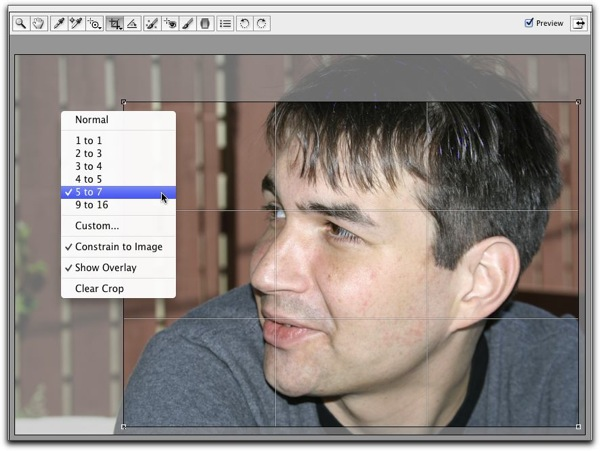Image resolution: width=600 pixels, height=451 pixels.
Task: Choose the Straighten tool
Action: tap(133, 23)
